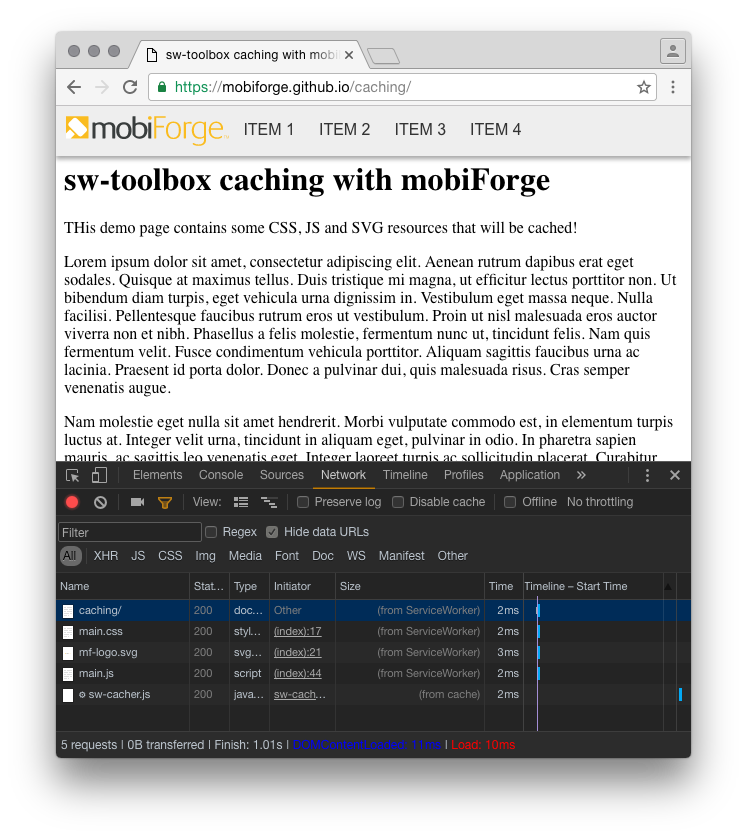Open the No throttling dropdown
Screen dimensions: 747x838
pos(600,502)
